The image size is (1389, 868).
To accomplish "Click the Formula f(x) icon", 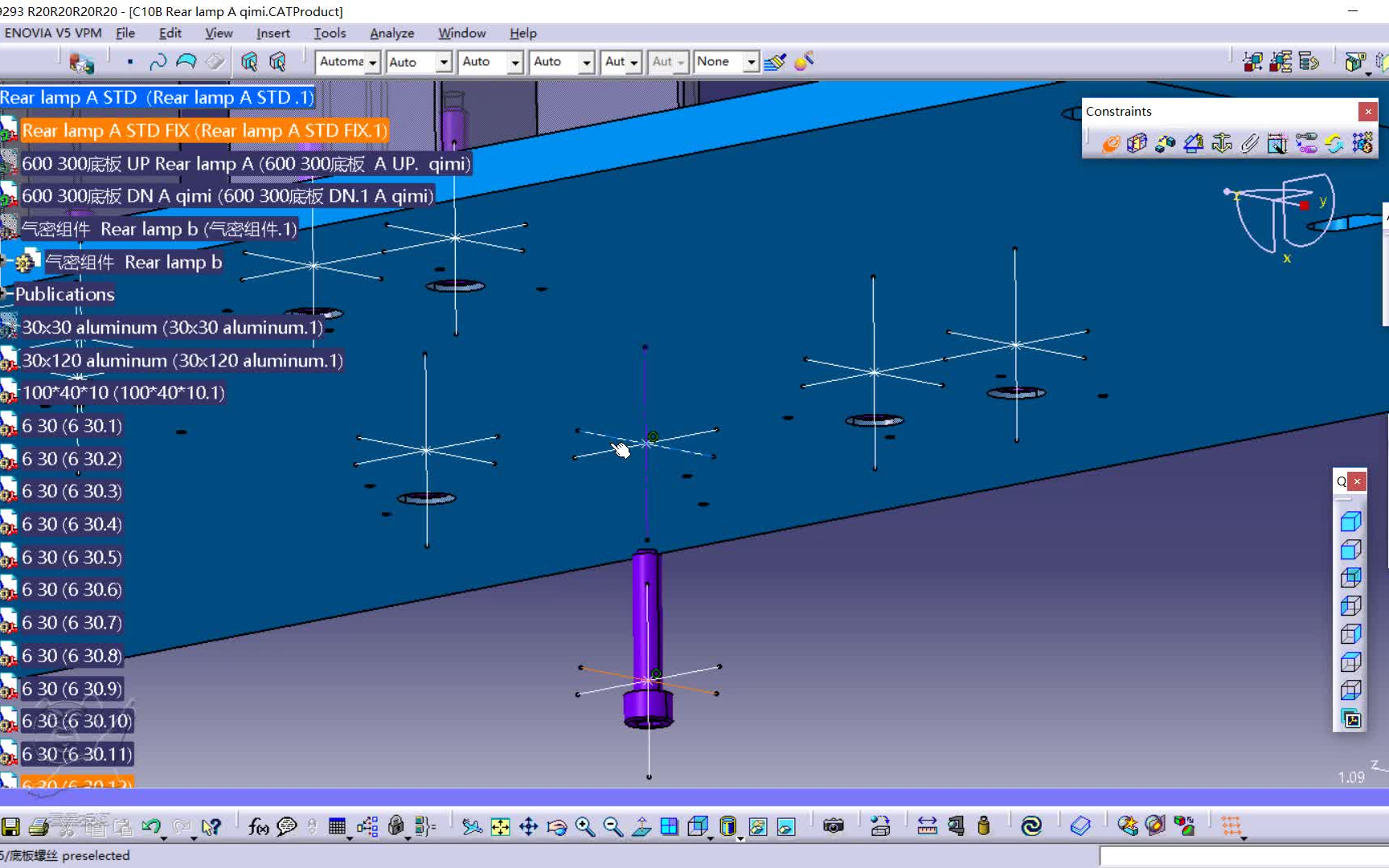I will click(258, 826).
